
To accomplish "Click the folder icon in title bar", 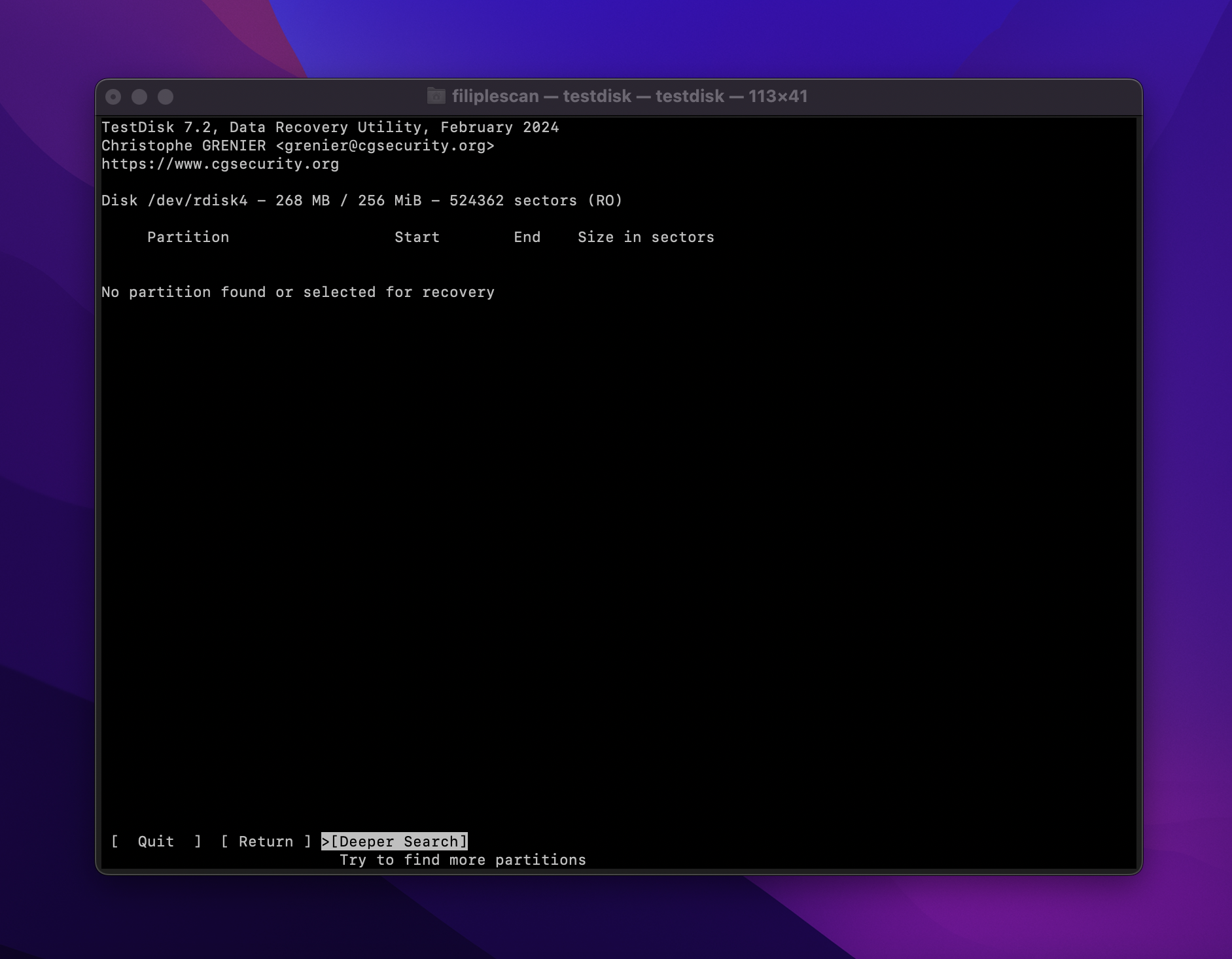I will click(x=436, y=96).
